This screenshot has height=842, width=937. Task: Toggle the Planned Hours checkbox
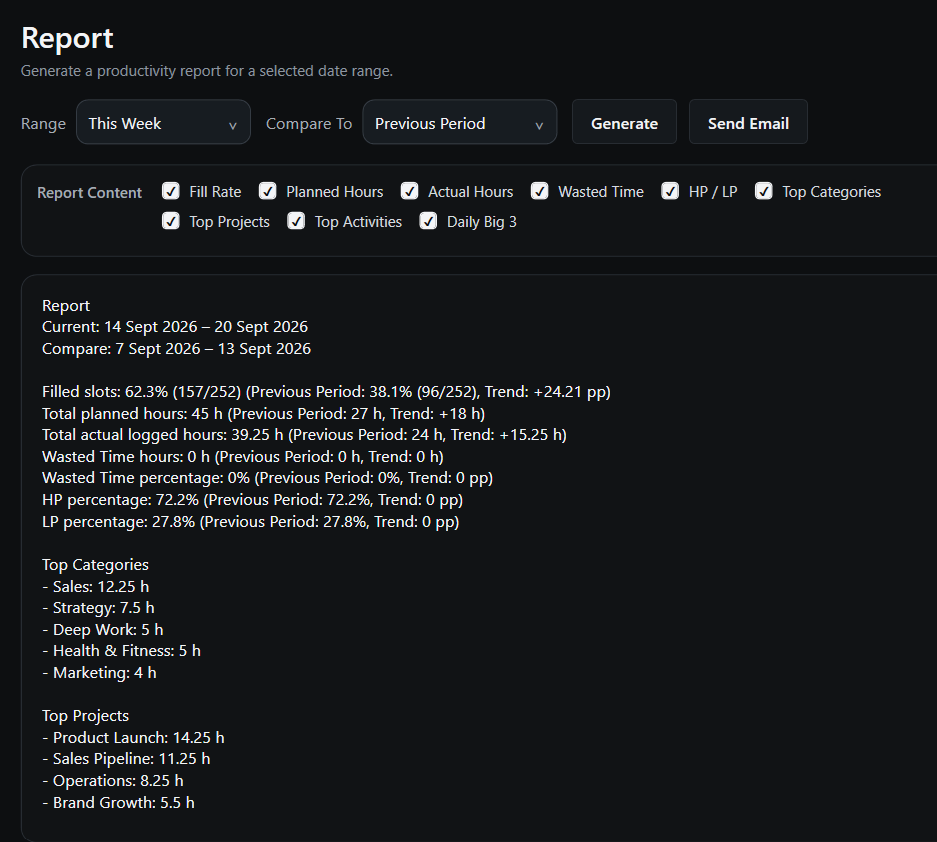pyautogui.click(x=267, y=191)
